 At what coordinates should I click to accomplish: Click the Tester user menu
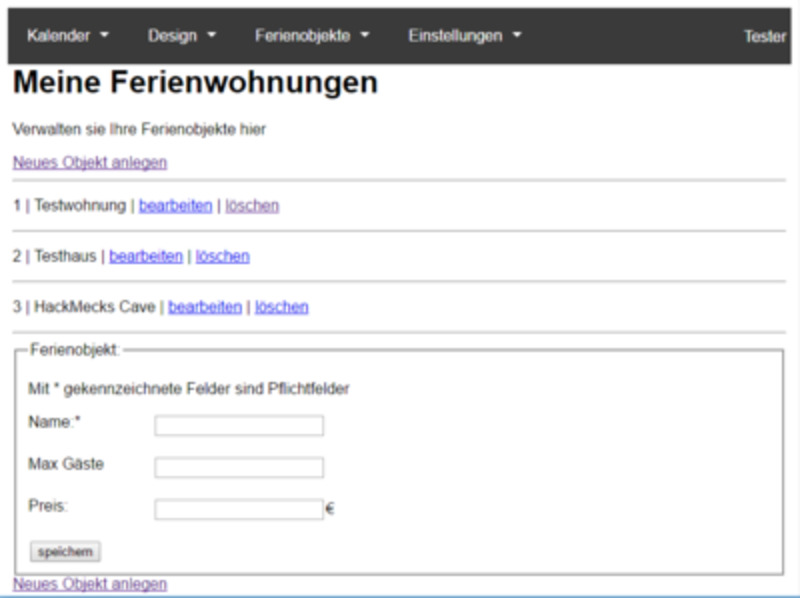[764, 36]
